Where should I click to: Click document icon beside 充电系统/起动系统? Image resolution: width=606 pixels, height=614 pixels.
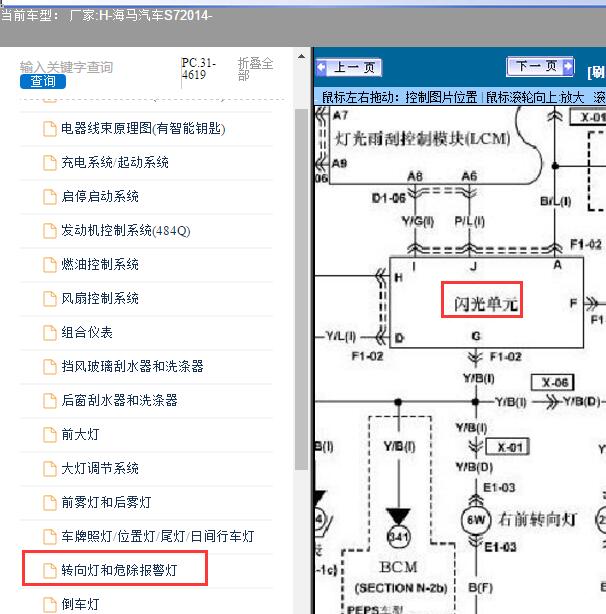click(x=50, y=163)
